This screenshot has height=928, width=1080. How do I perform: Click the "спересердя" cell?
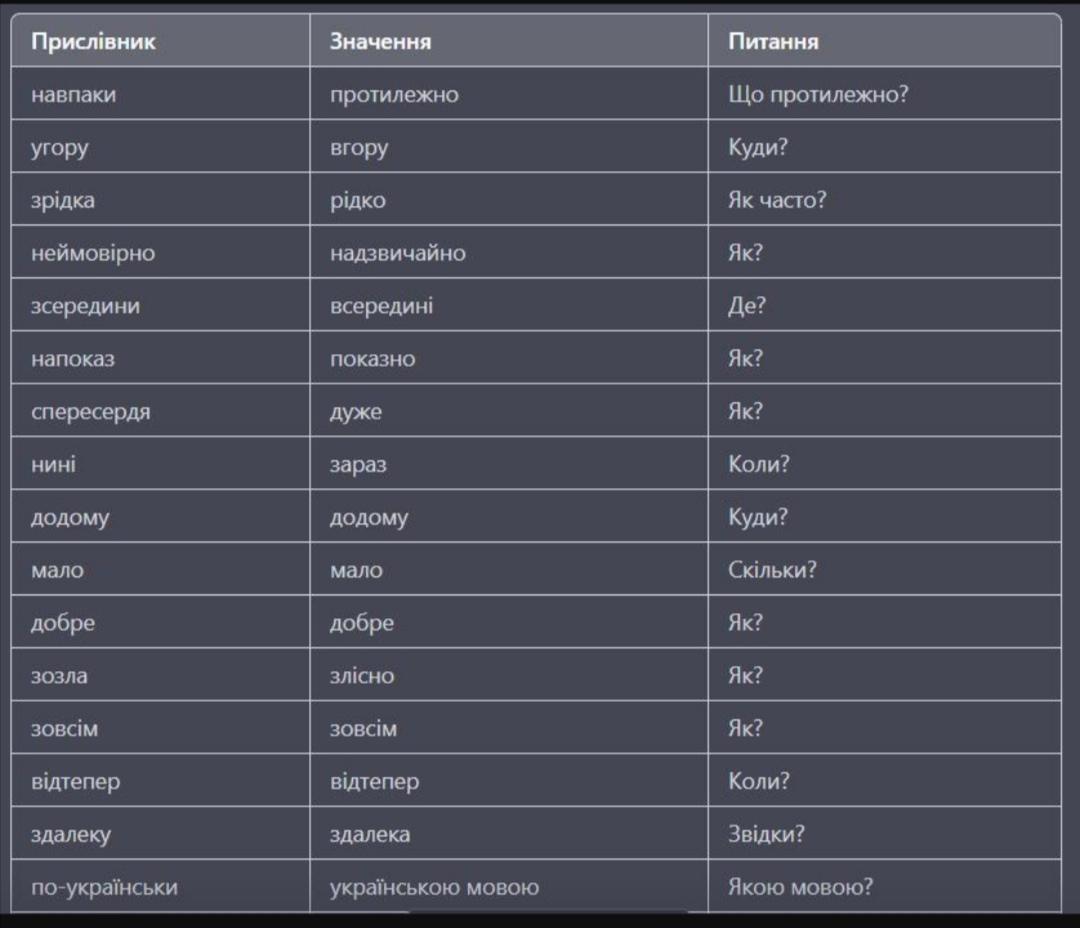[x=91, y=412]
